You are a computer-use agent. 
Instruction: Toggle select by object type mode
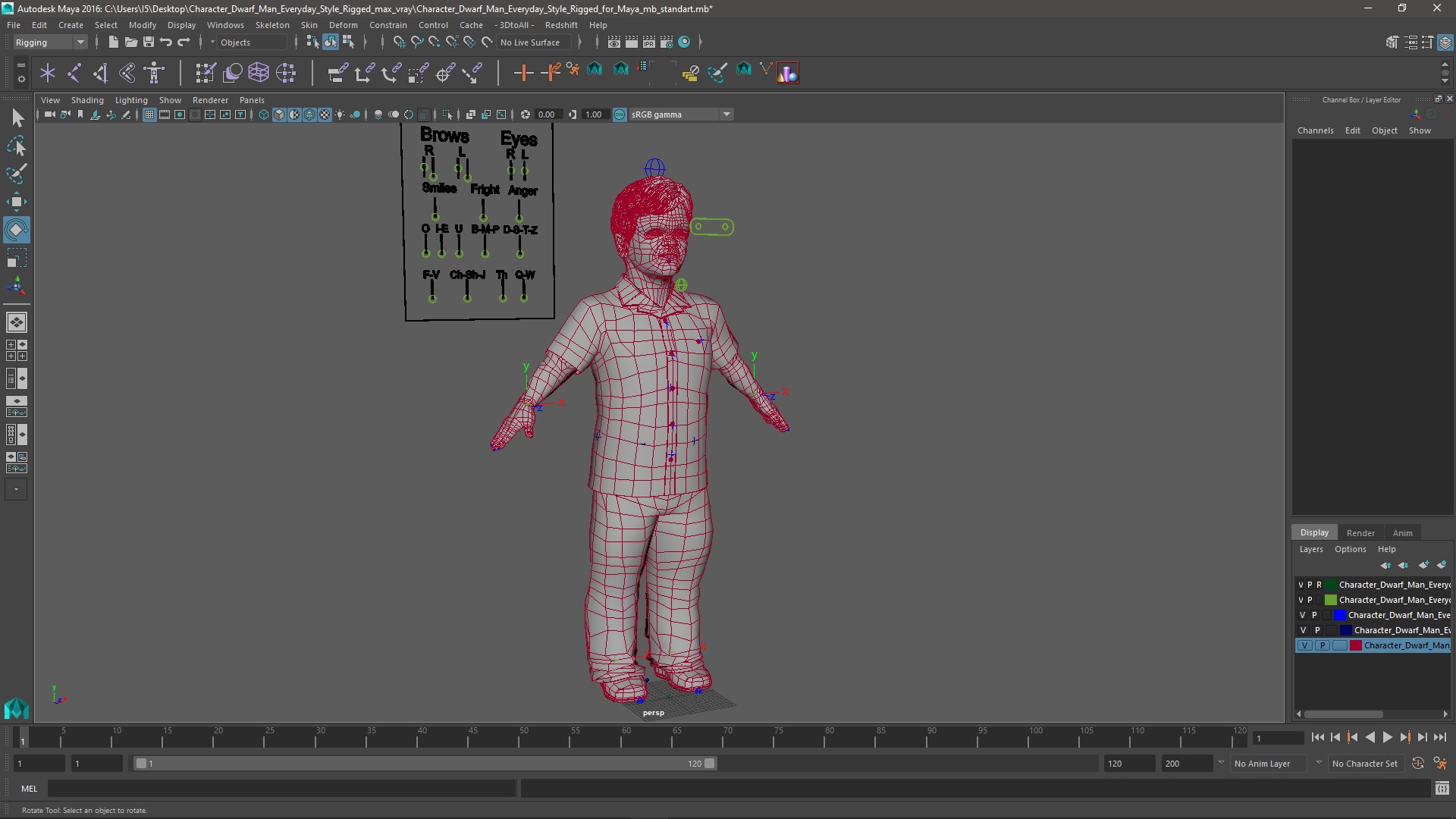(331, 42)
